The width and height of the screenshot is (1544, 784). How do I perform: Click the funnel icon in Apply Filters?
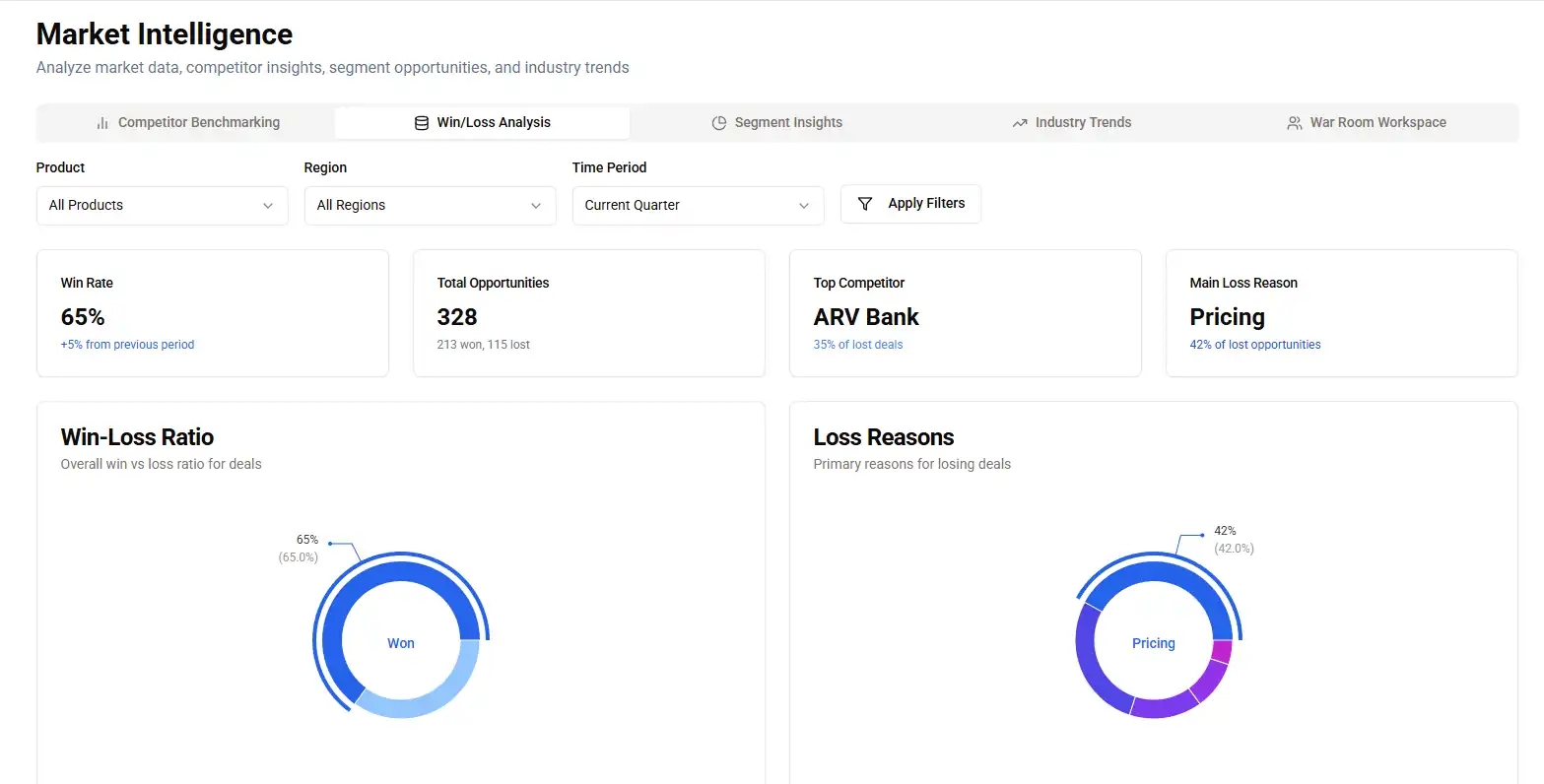click(865, 204)
